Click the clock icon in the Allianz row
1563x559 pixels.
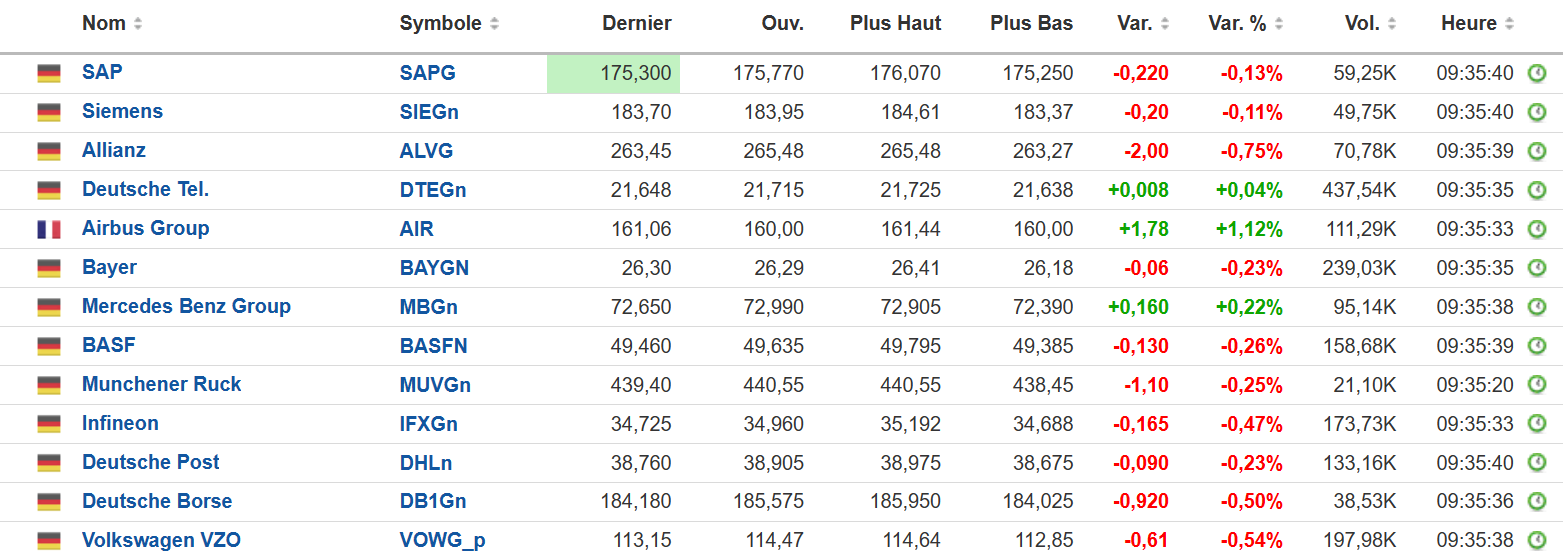[1537, 151]
